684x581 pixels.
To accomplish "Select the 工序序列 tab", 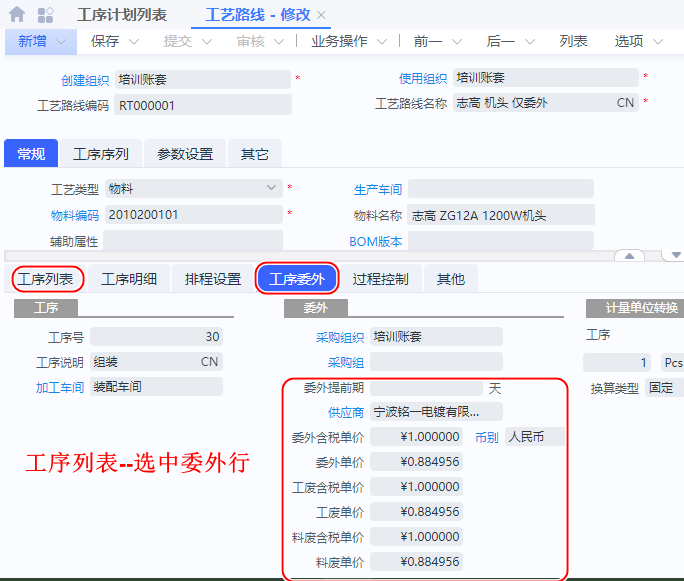I will tap(100, 154).
